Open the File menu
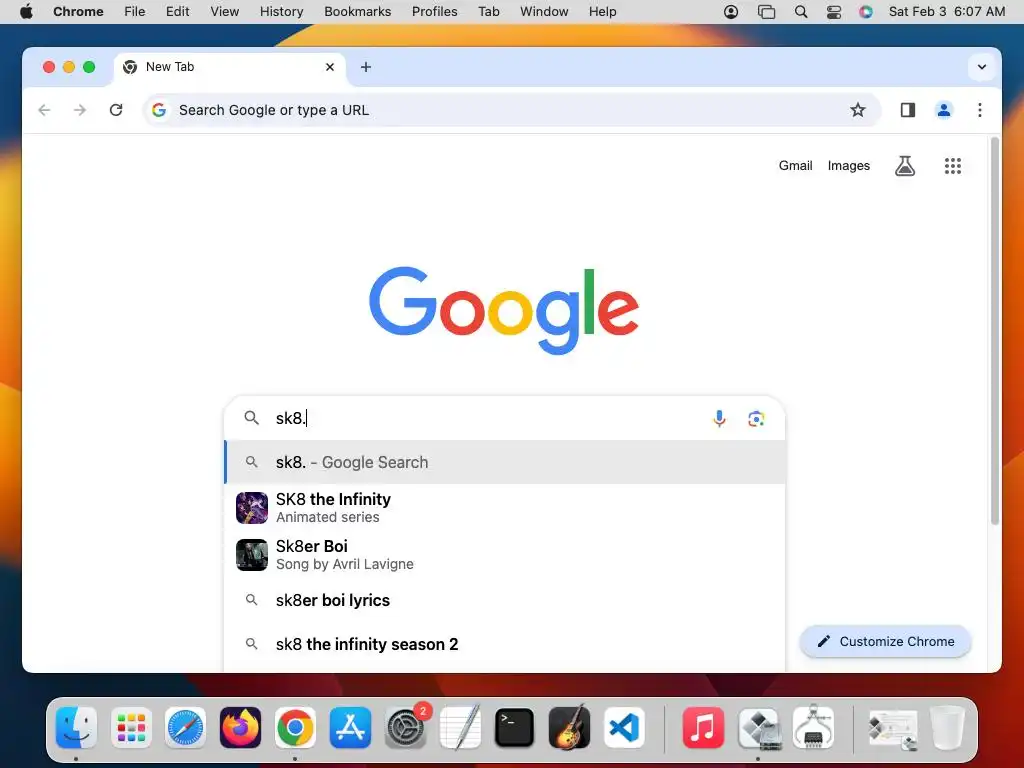Image resolution: width=1024 pixels, height=768 pixels. (x=135, y=12)
